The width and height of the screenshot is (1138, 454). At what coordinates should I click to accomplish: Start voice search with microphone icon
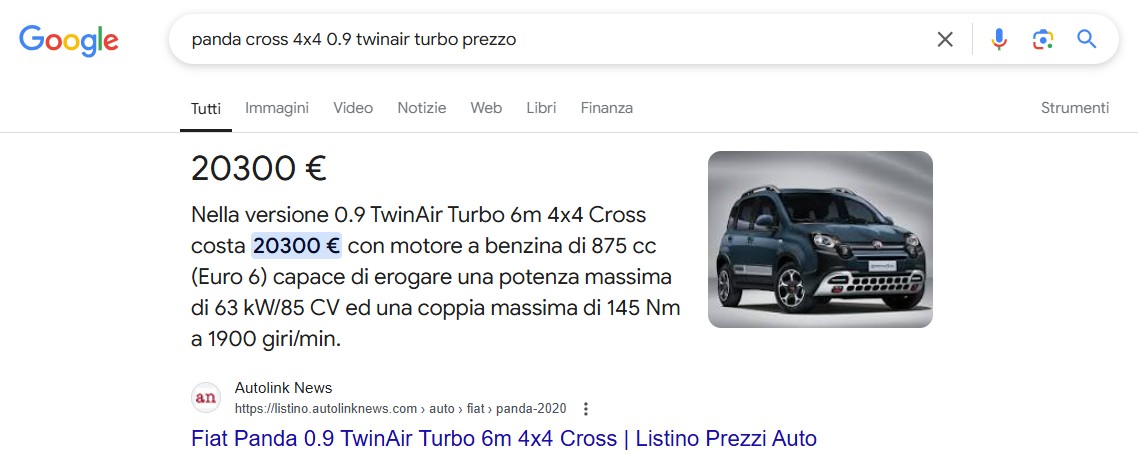pos(999,39)
